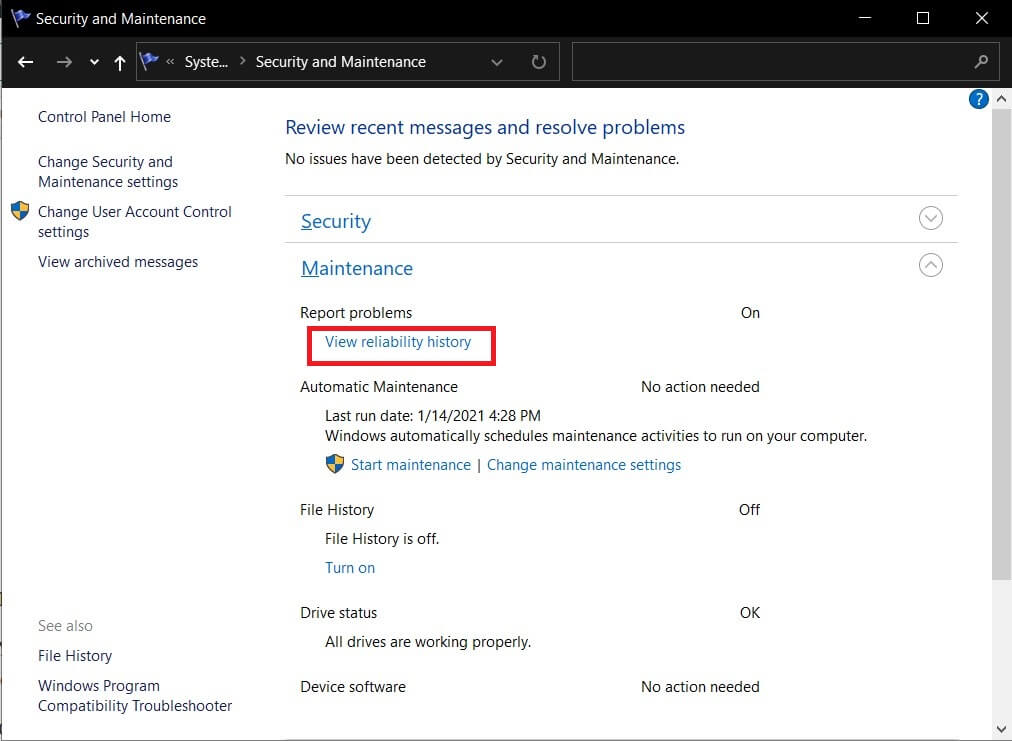The width and height of the screenshot is (1012, 741).
Task: Click the Forward navigation arrow
Action: [x=64, y=62]
